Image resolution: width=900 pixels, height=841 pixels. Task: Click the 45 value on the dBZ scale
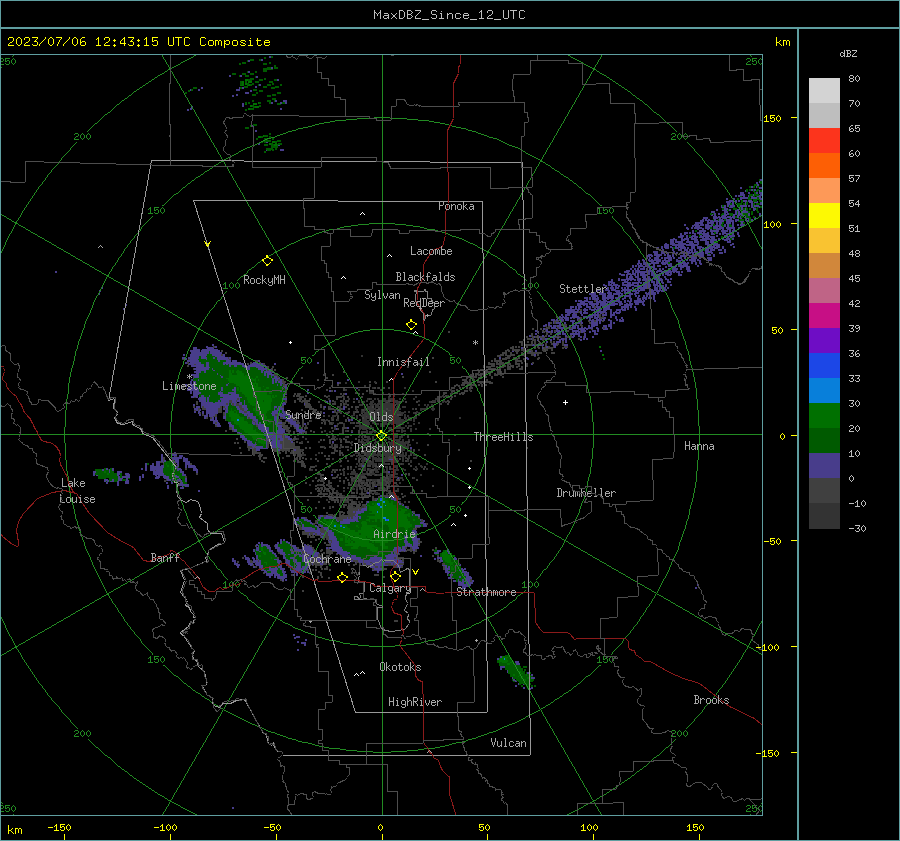pyautogui.click(x=854, y=278)
